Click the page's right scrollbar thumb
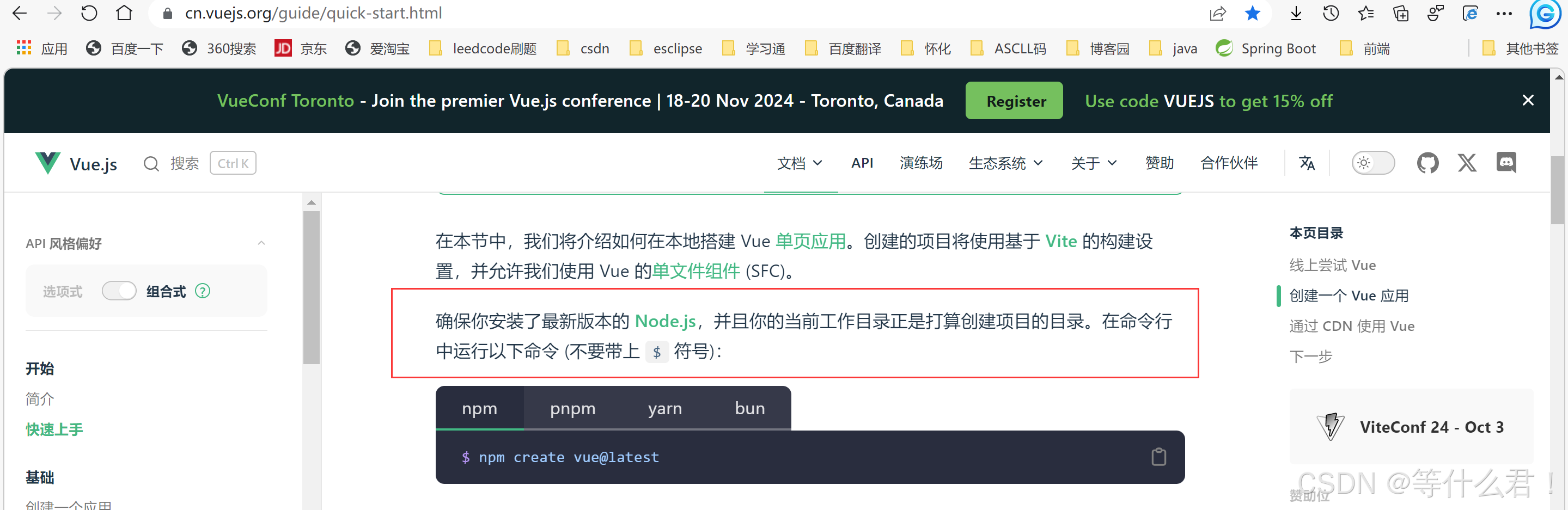Screen dimensions: 1568x510 click(1558, 190)
